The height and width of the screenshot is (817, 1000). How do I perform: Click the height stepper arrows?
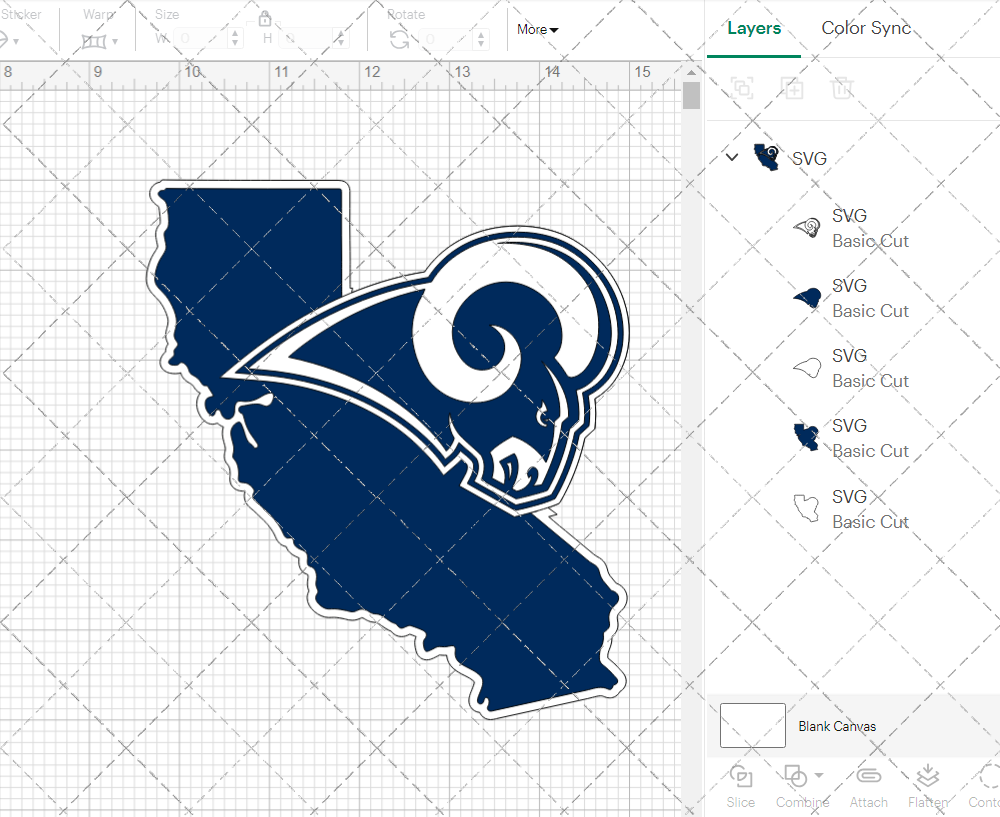click(x=341, y=39)
